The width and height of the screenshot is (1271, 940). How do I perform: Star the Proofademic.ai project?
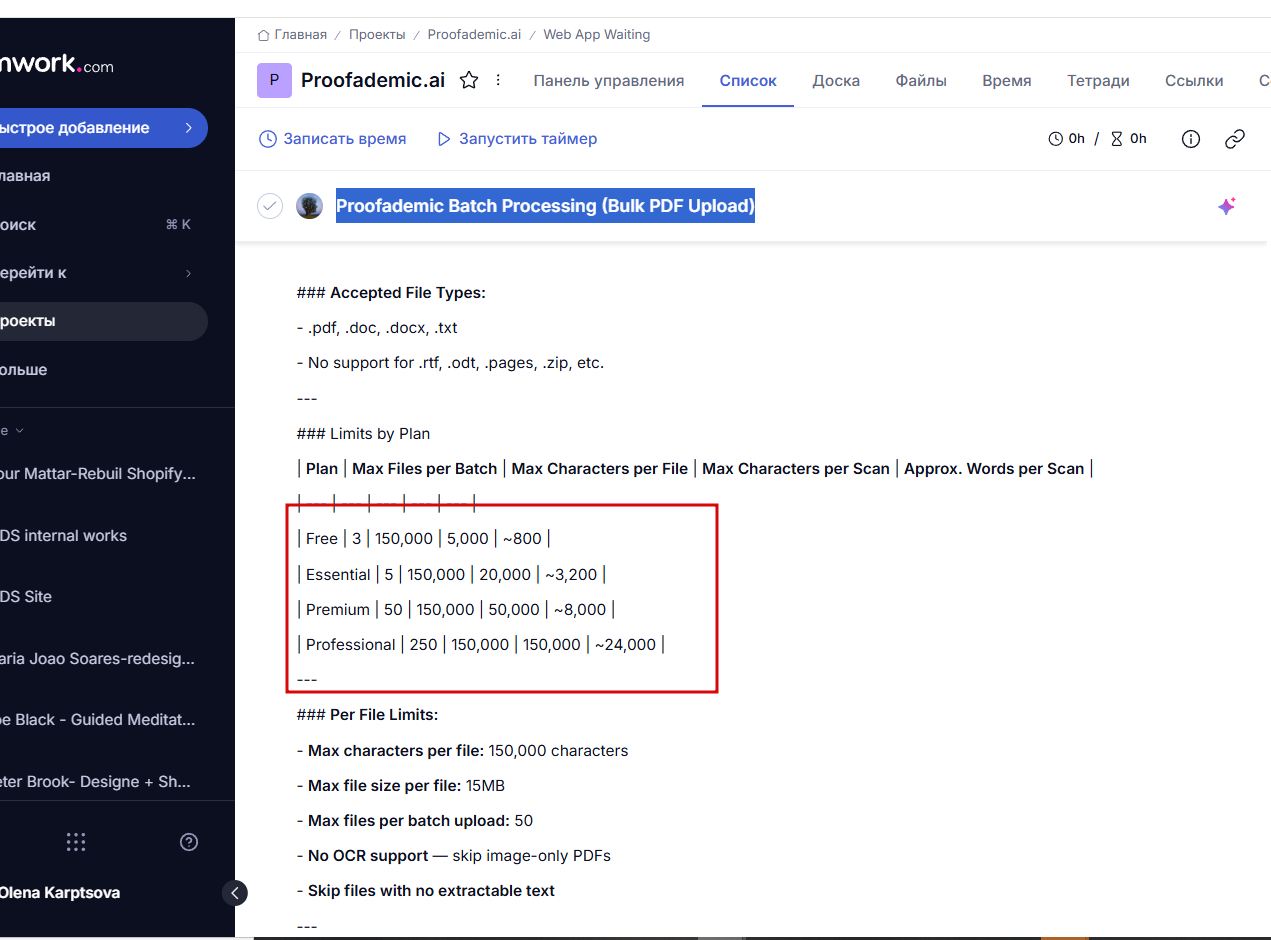tap(468, 81)
